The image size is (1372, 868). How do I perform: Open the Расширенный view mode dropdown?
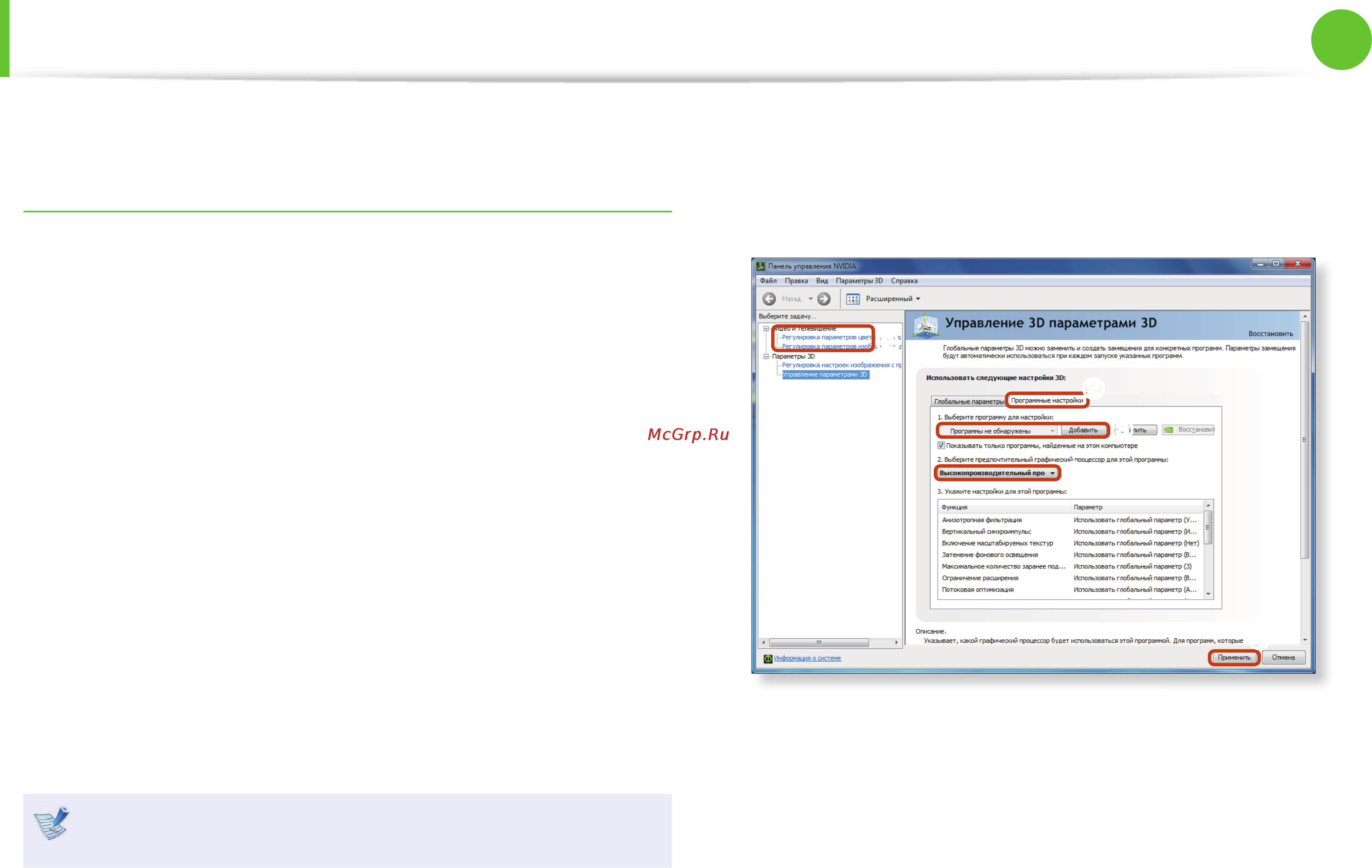click(x=893, y=299)
